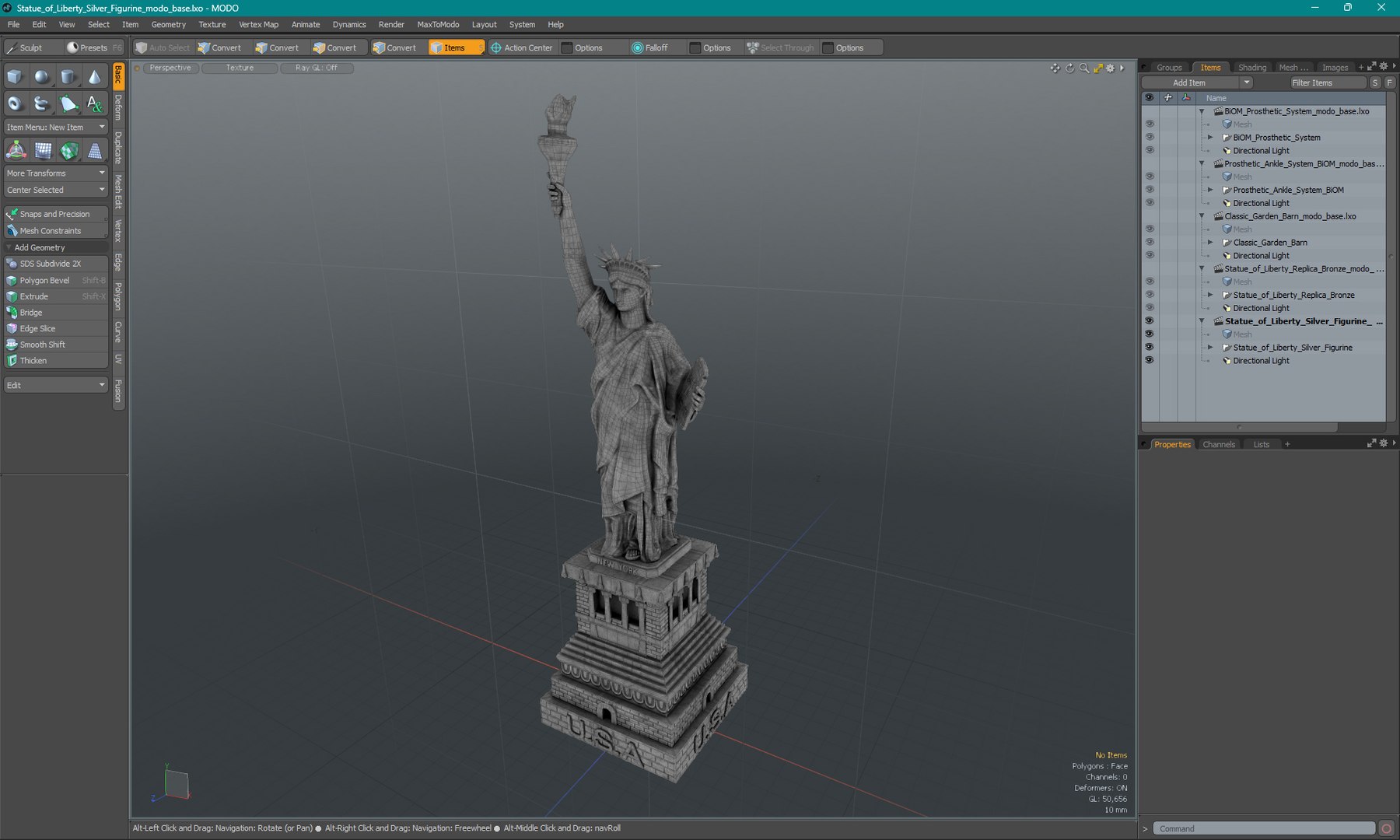1400x840 pixels.
Task: Expand Statue_of_Liberty_Silver_Figurine tree item
Action: [1210, 348]
